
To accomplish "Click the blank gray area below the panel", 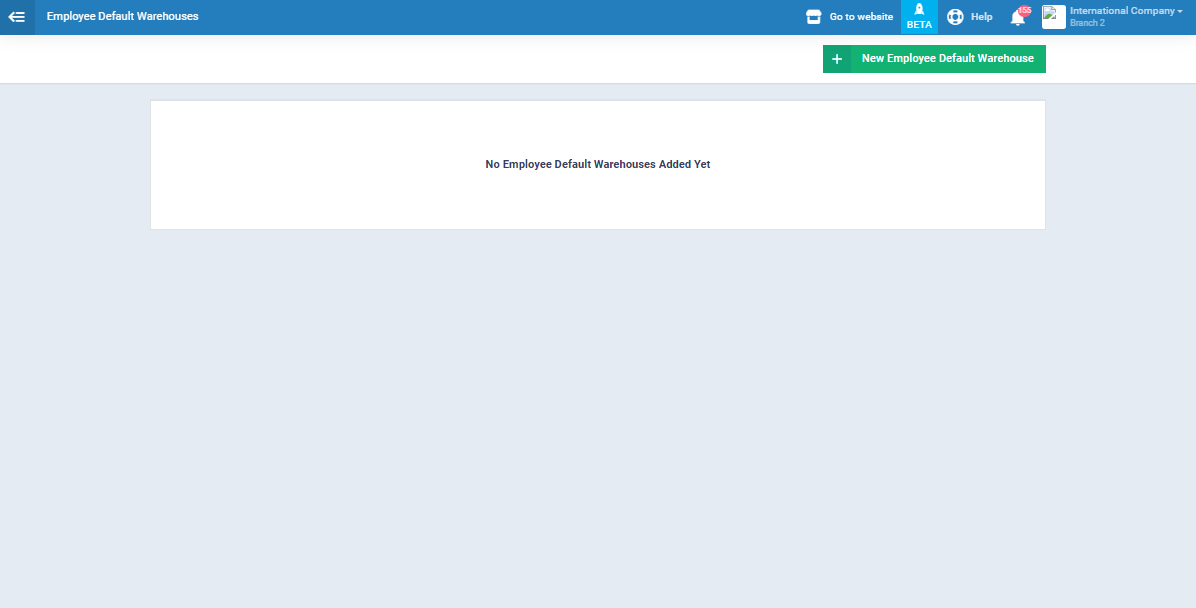I will click(x=598, y=420).
